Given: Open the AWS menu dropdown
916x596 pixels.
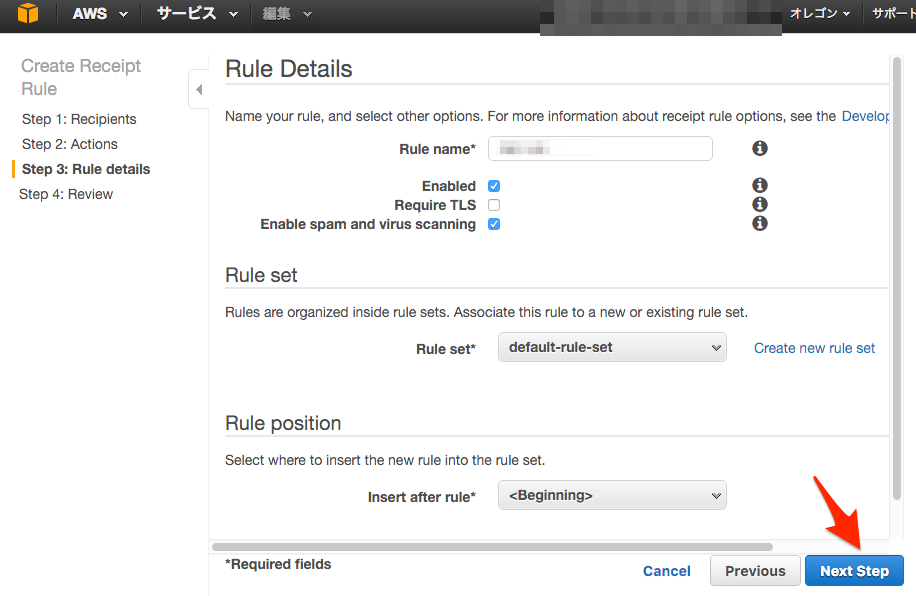Looking at the screenshot, I should click(x=100, y=14).
